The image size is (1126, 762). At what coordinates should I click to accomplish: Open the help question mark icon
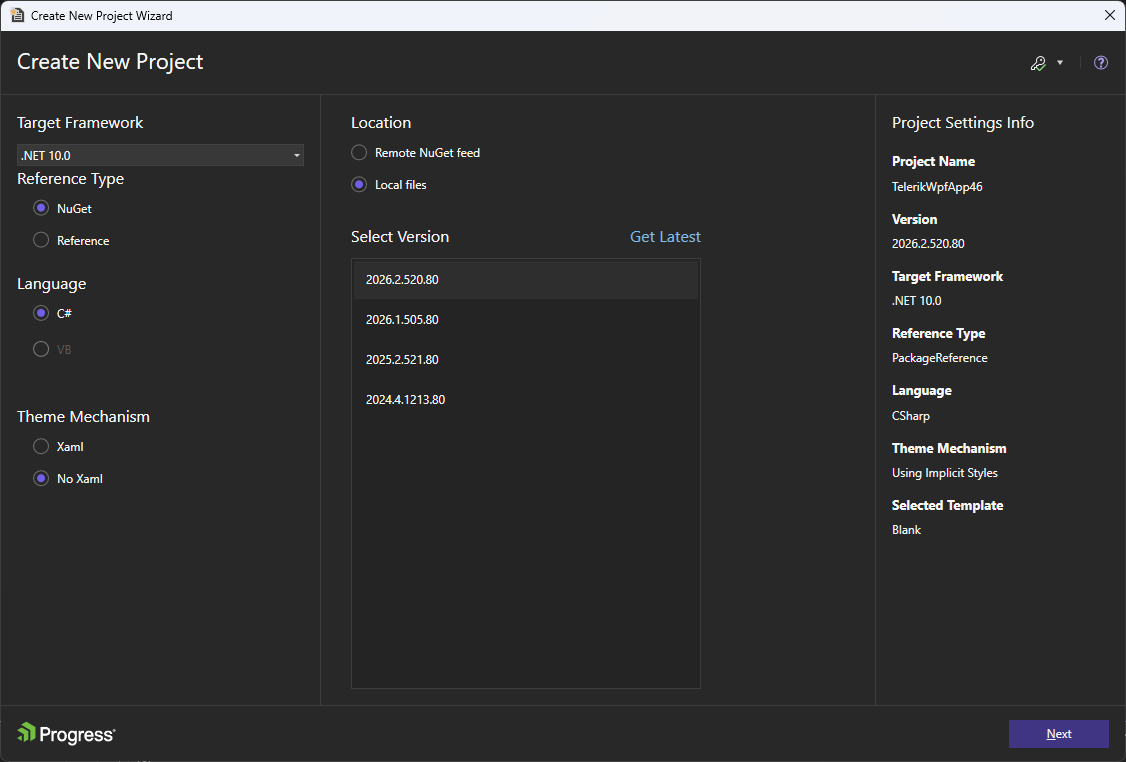(1100, 62)
